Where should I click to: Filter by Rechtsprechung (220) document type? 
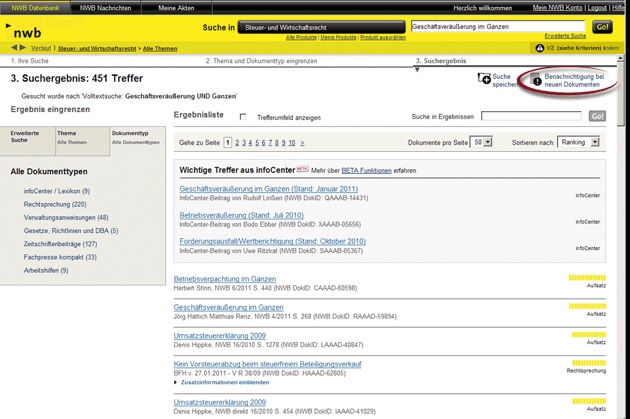55,204
